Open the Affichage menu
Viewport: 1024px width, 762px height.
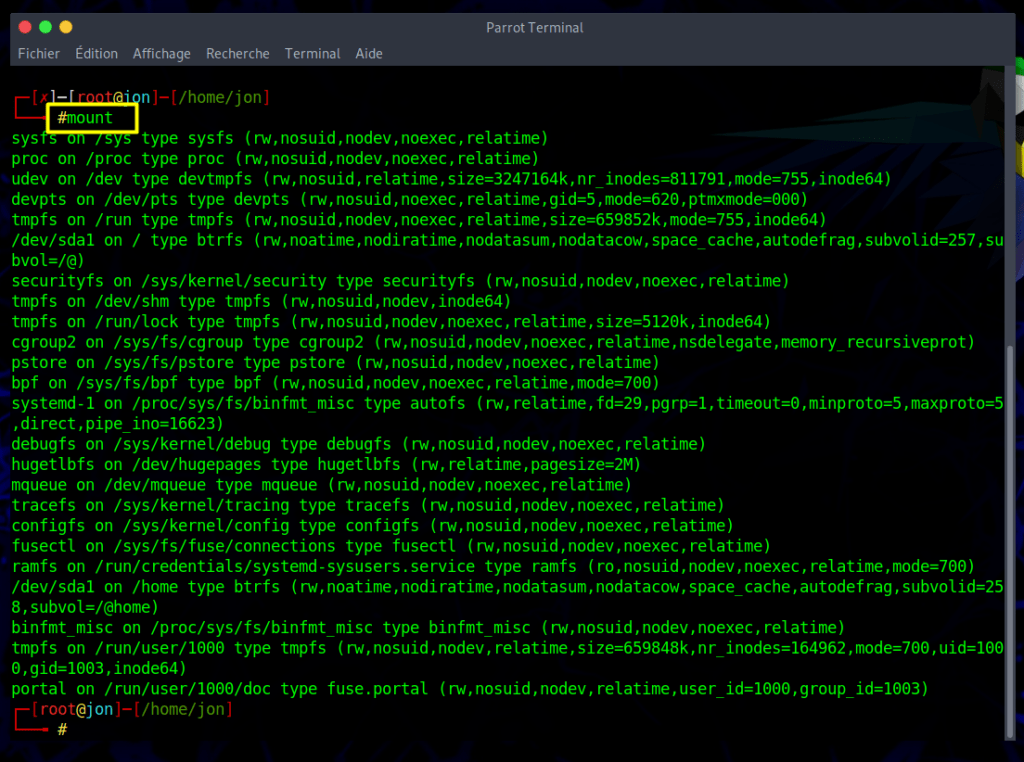pos(161,54)
